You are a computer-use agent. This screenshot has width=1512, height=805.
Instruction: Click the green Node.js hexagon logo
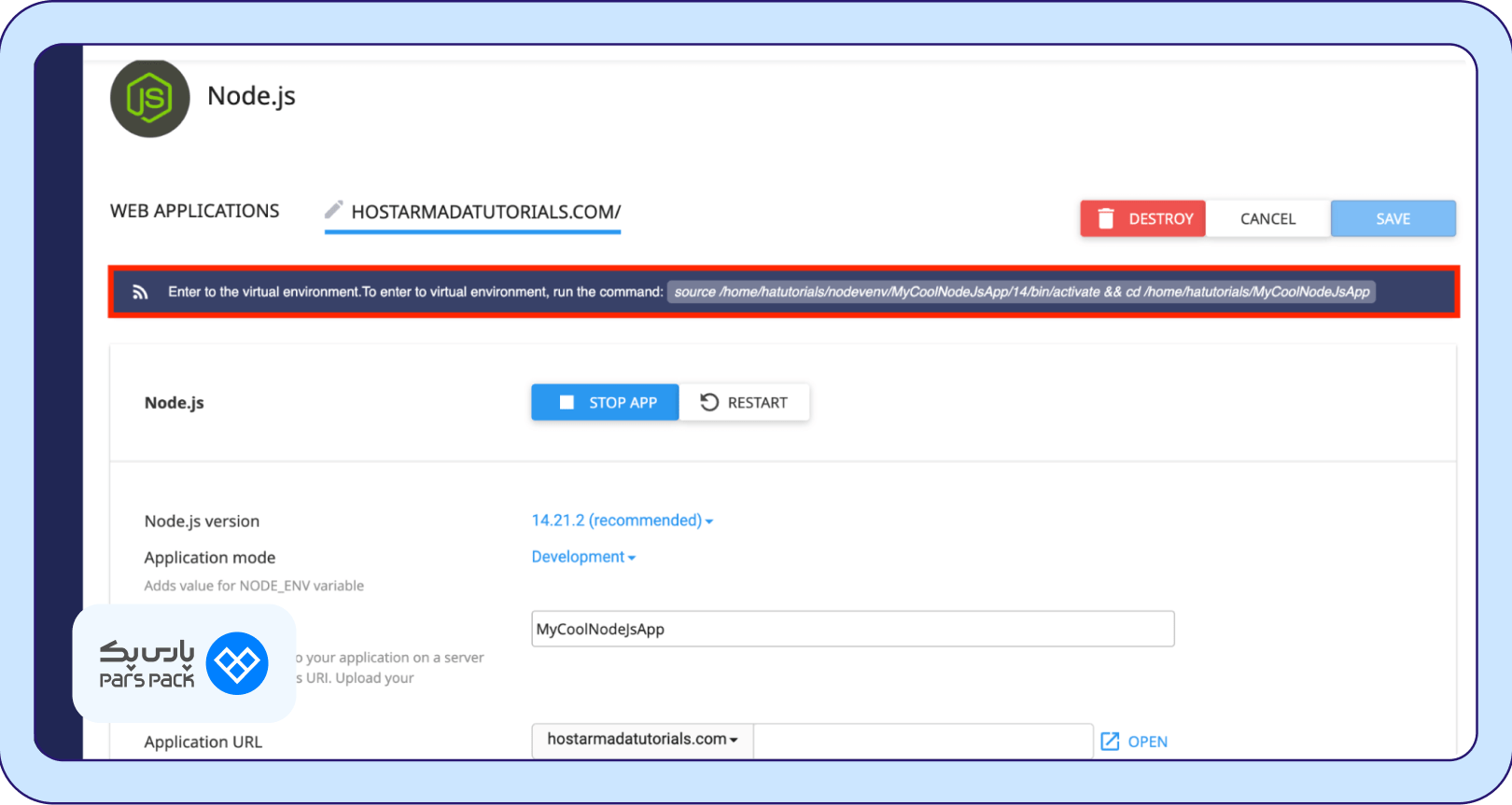click(149, 98)
